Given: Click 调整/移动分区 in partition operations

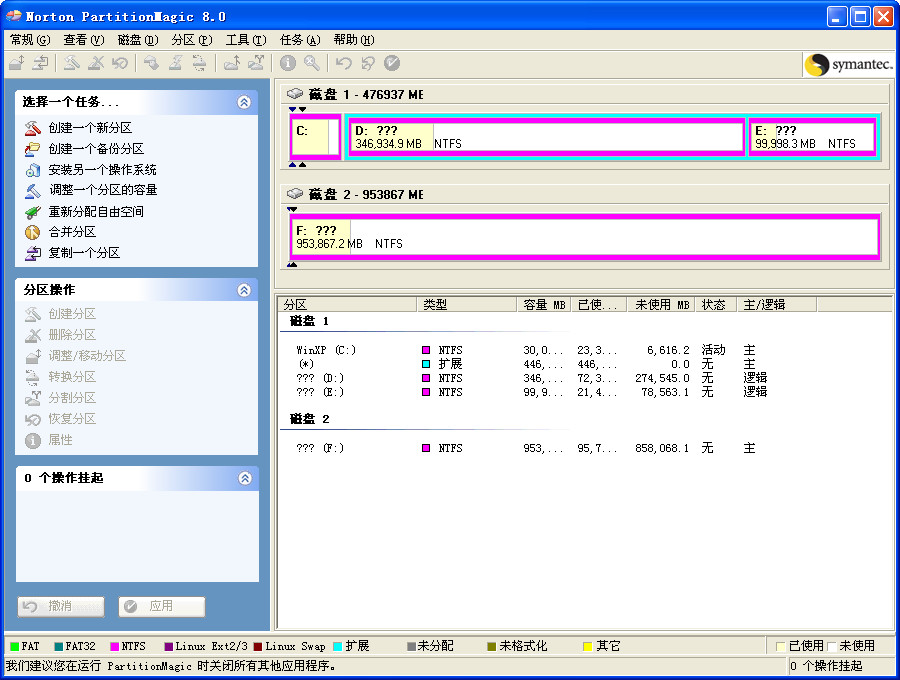Looking at the screenshot, I should click(x=87, y=356).
